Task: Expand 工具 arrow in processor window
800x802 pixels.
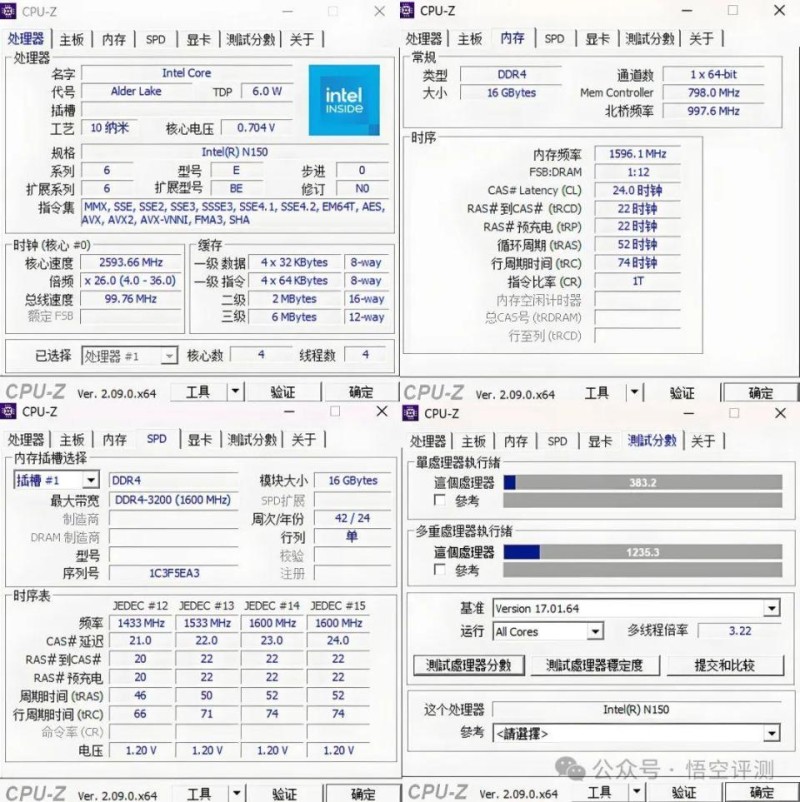Action: point(235,392)
